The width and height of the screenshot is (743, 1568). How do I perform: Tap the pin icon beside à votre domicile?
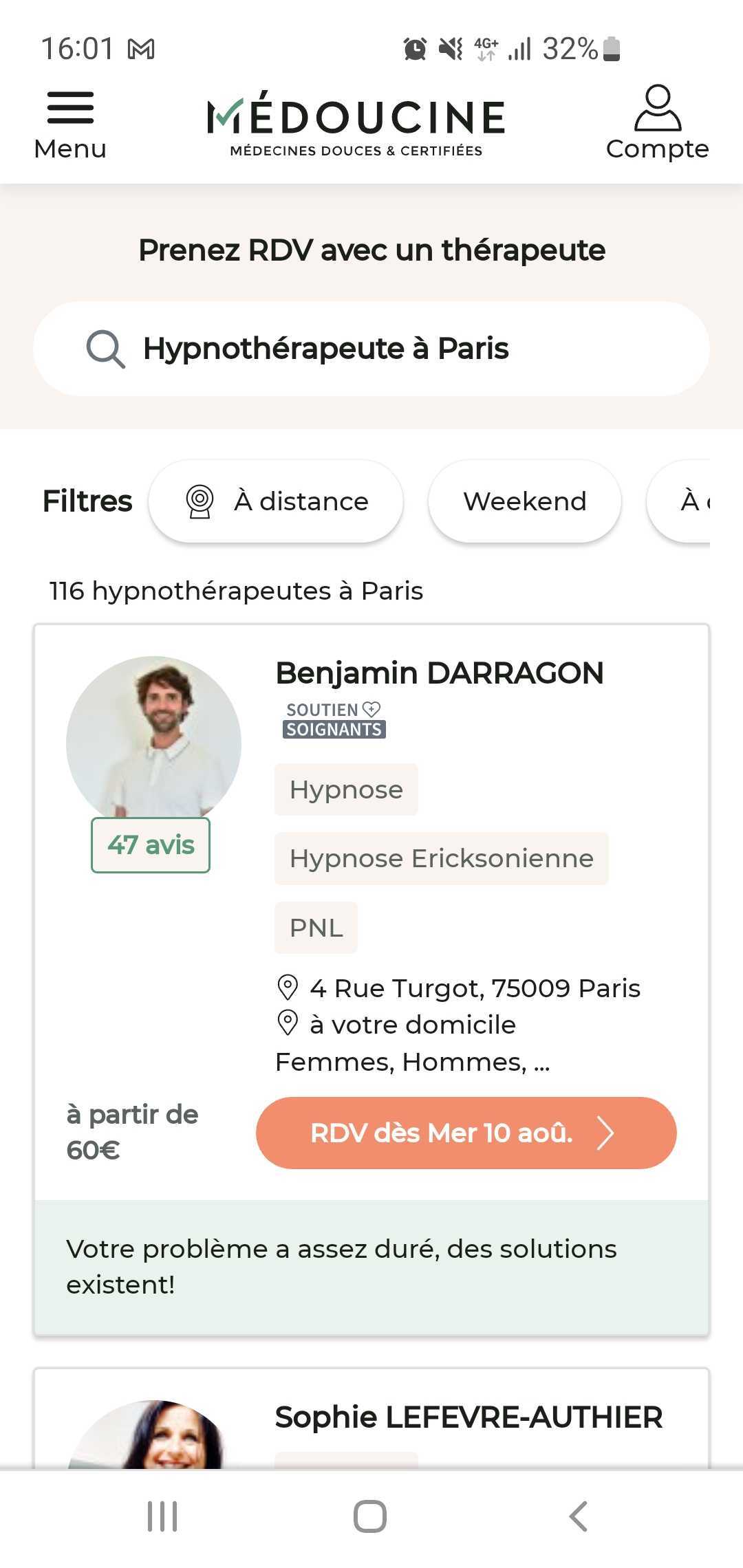(x=287, y=1023)
